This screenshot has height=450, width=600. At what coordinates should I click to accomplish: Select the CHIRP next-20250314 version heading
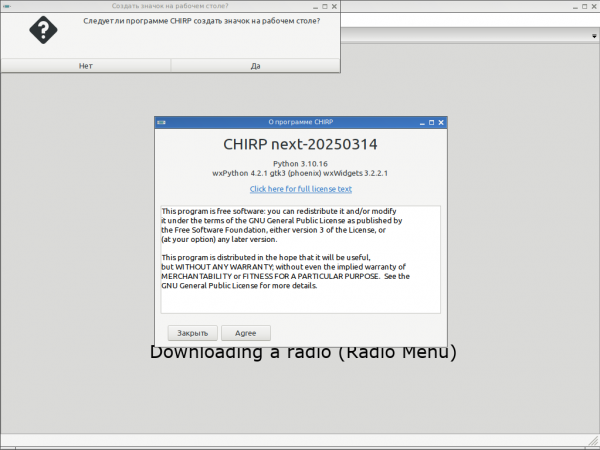[300, 144]
